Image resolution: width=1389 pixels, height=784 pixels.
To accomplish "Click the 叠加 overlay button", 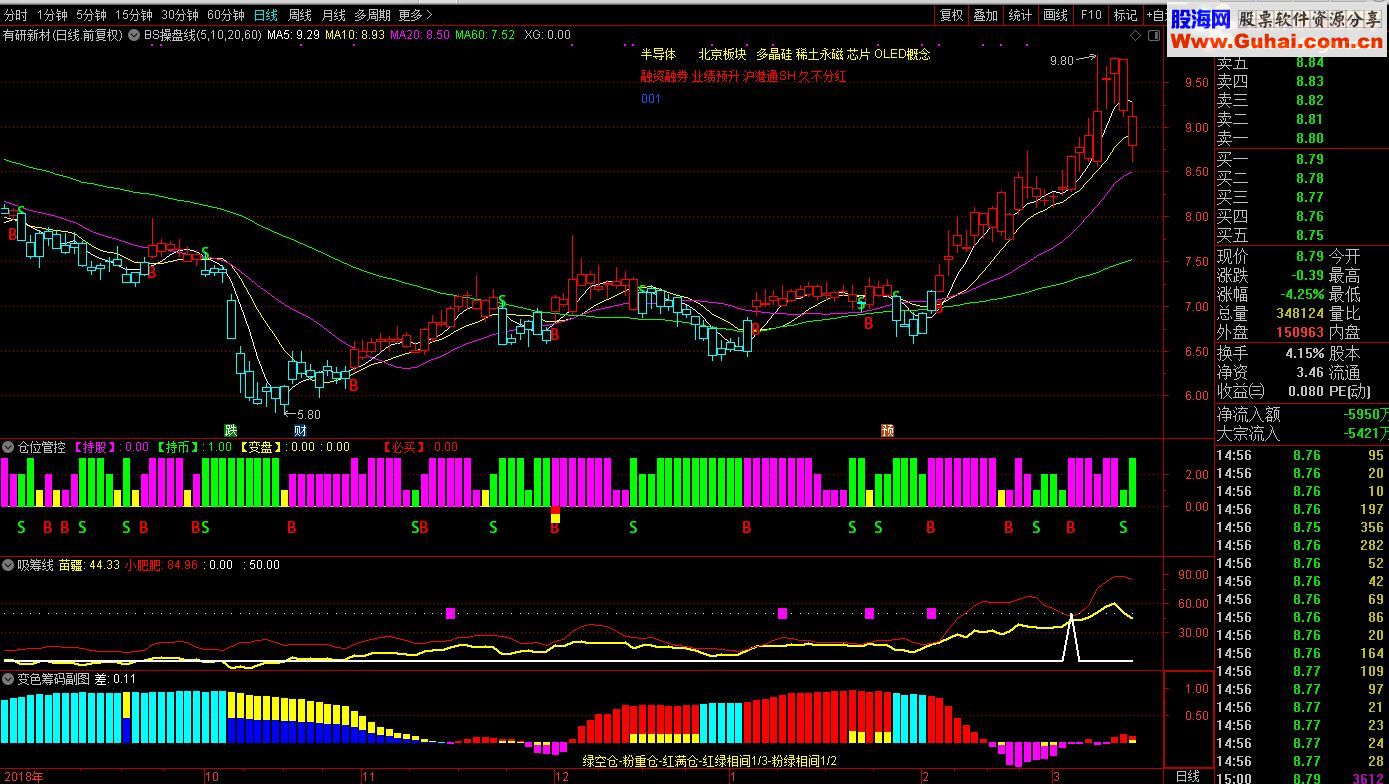I will point(986,15).
